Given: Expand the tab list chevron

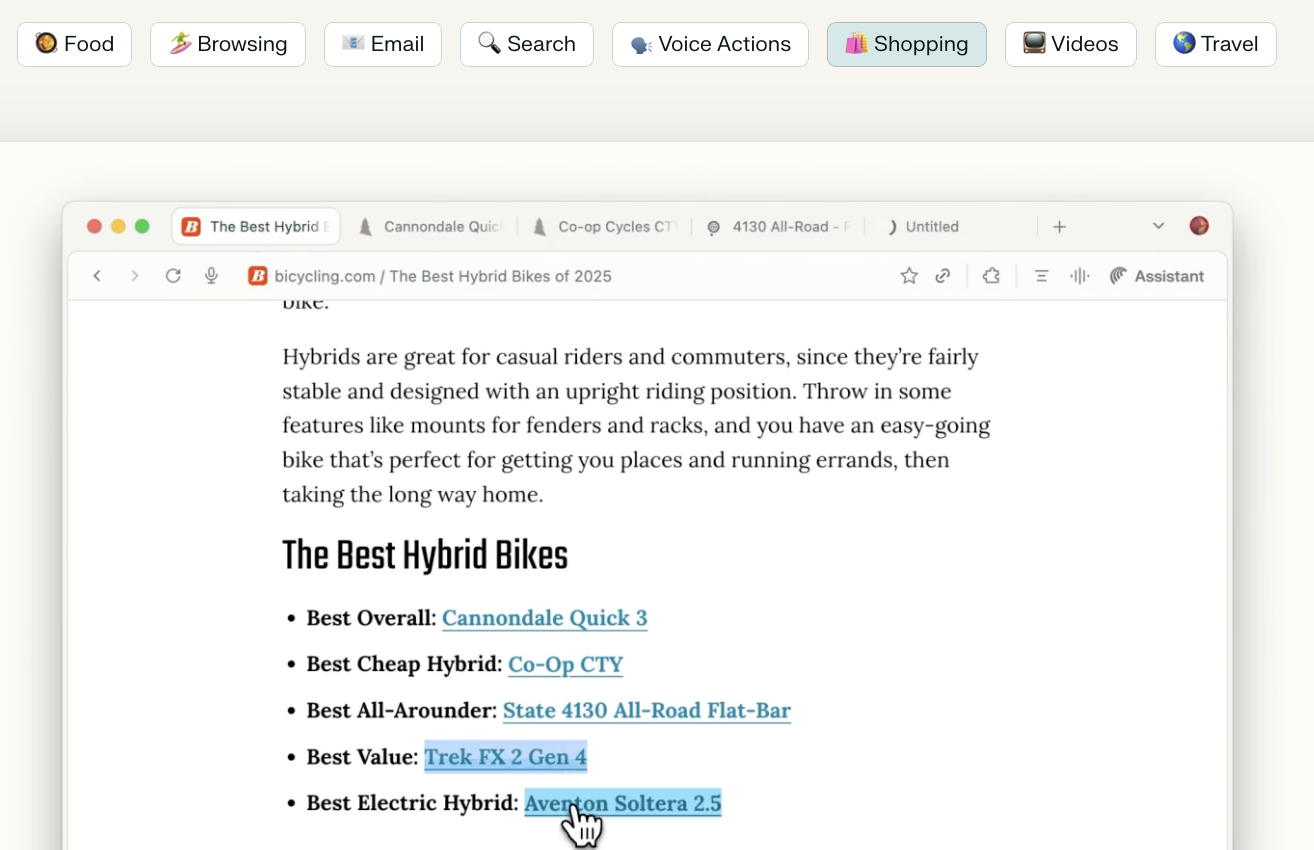Looking at the screenshot, I should pos(1158,226).
